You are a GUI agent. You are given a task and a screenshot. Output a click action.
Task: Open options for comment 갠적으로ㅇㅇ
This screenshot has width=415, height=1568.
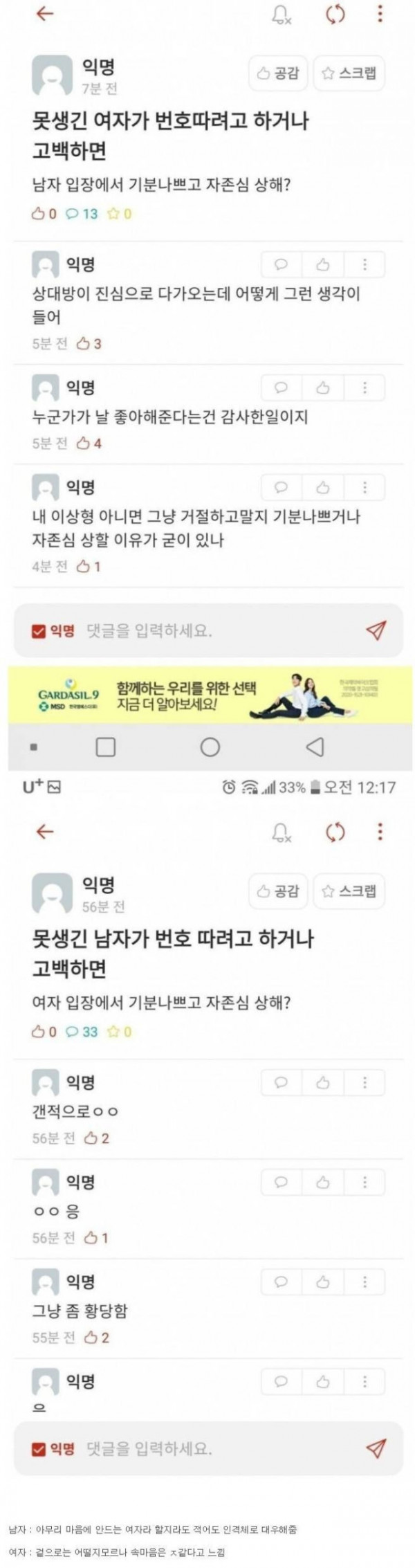(365, 1082)
